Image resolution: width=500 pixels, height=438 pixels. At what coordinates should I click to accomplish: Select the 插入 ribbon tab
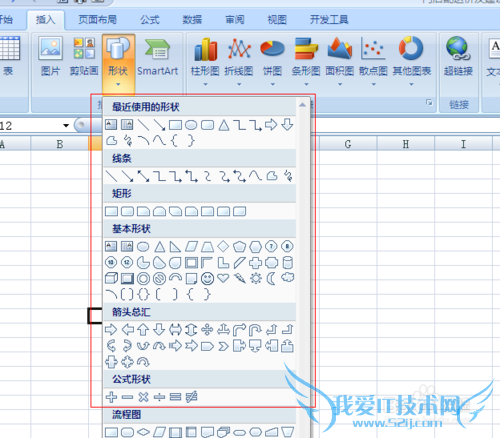tap(45, 20)
